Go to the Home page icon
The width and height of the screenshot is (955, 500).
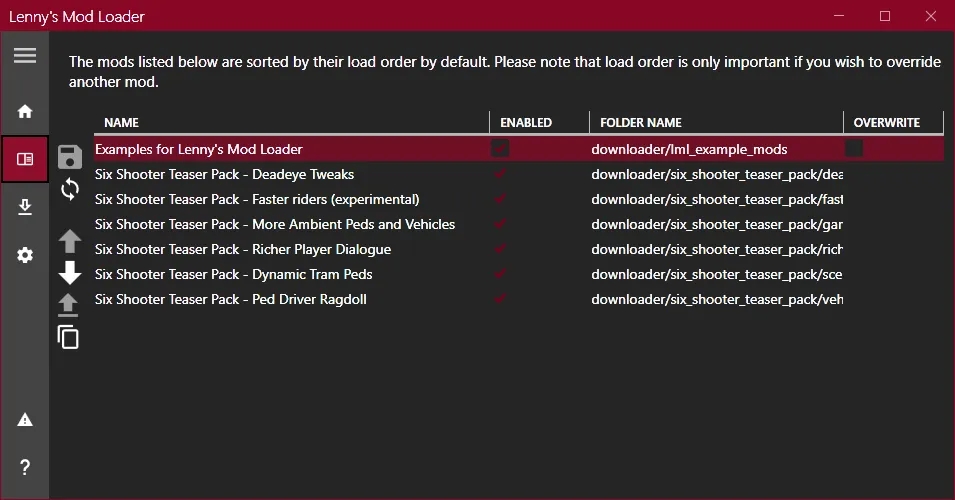point(25,111)
